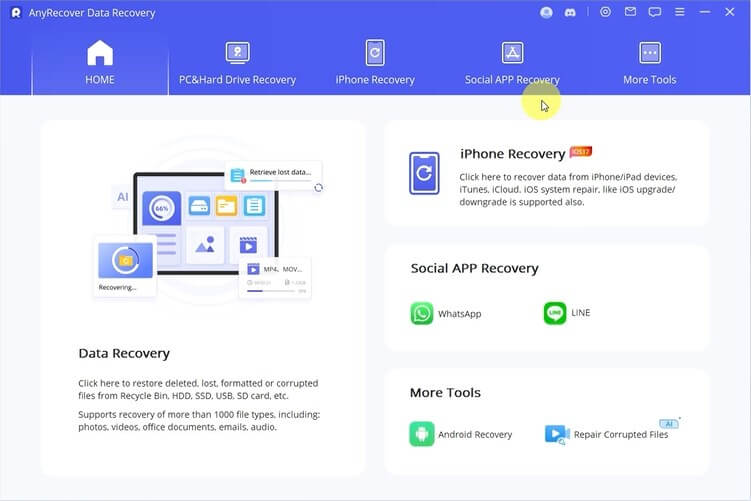Click the LINE app icon
The image size is (751, 501).
pos(555,313)
